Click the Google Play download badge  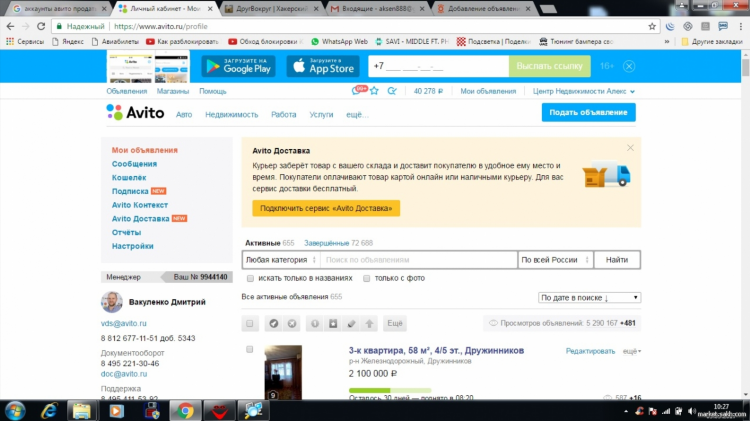click(238, 66)
